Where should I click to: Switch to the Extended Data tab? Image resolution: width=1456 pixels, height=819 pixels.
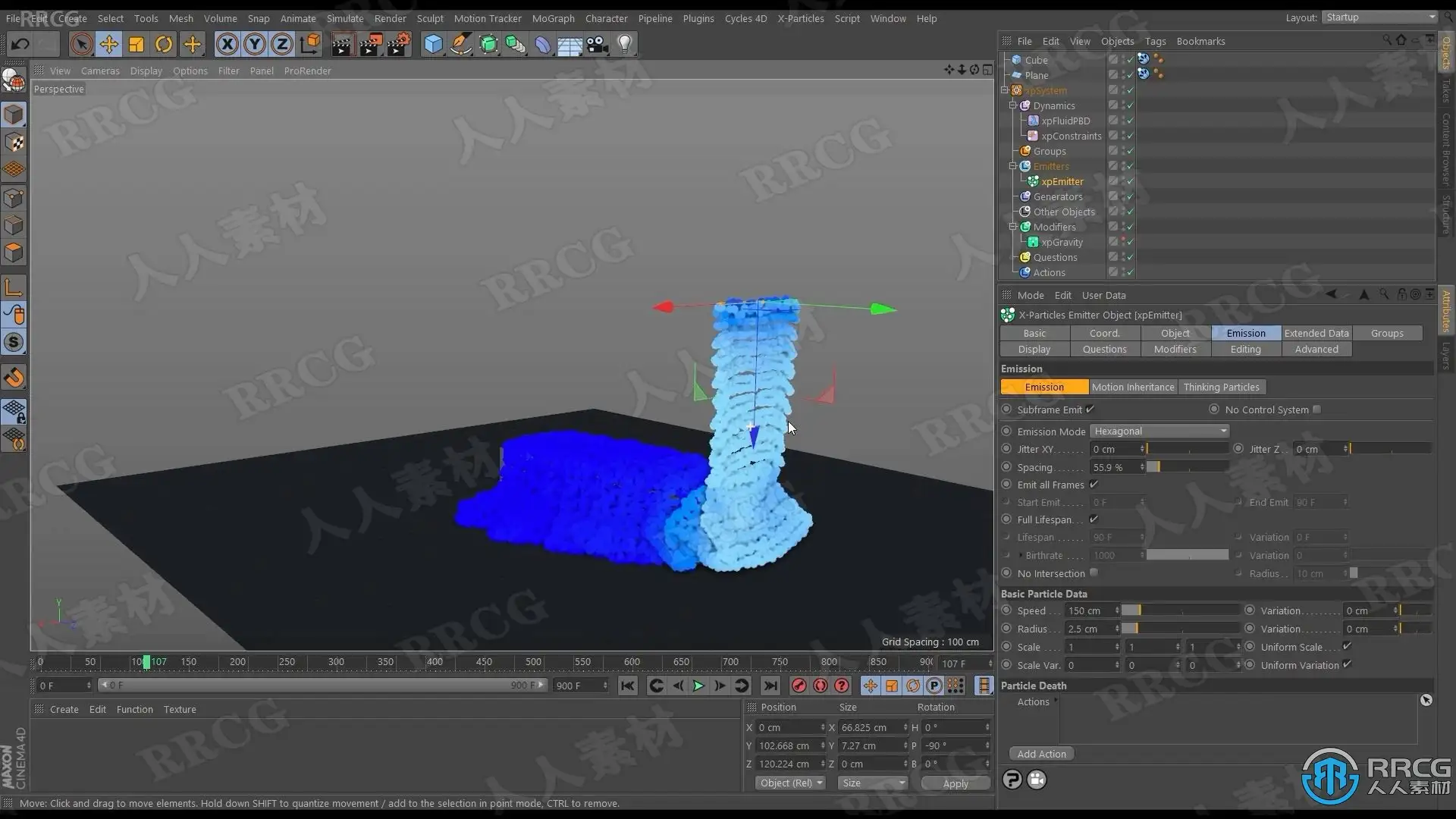[1316, 333]
